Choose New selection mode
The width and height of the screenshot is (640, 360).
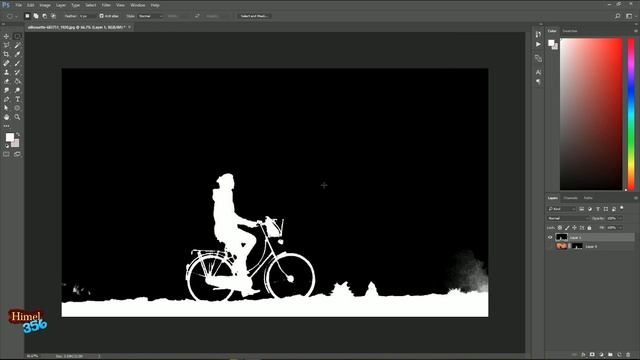click(27, 16)
